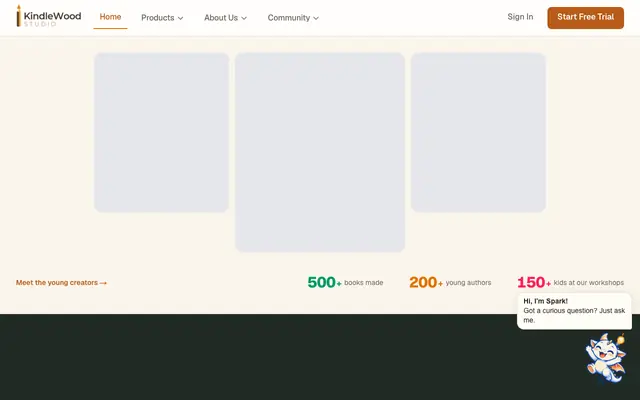Click the 500+ books made stat
Screen dimensions: 640x400
coord(345,282)
